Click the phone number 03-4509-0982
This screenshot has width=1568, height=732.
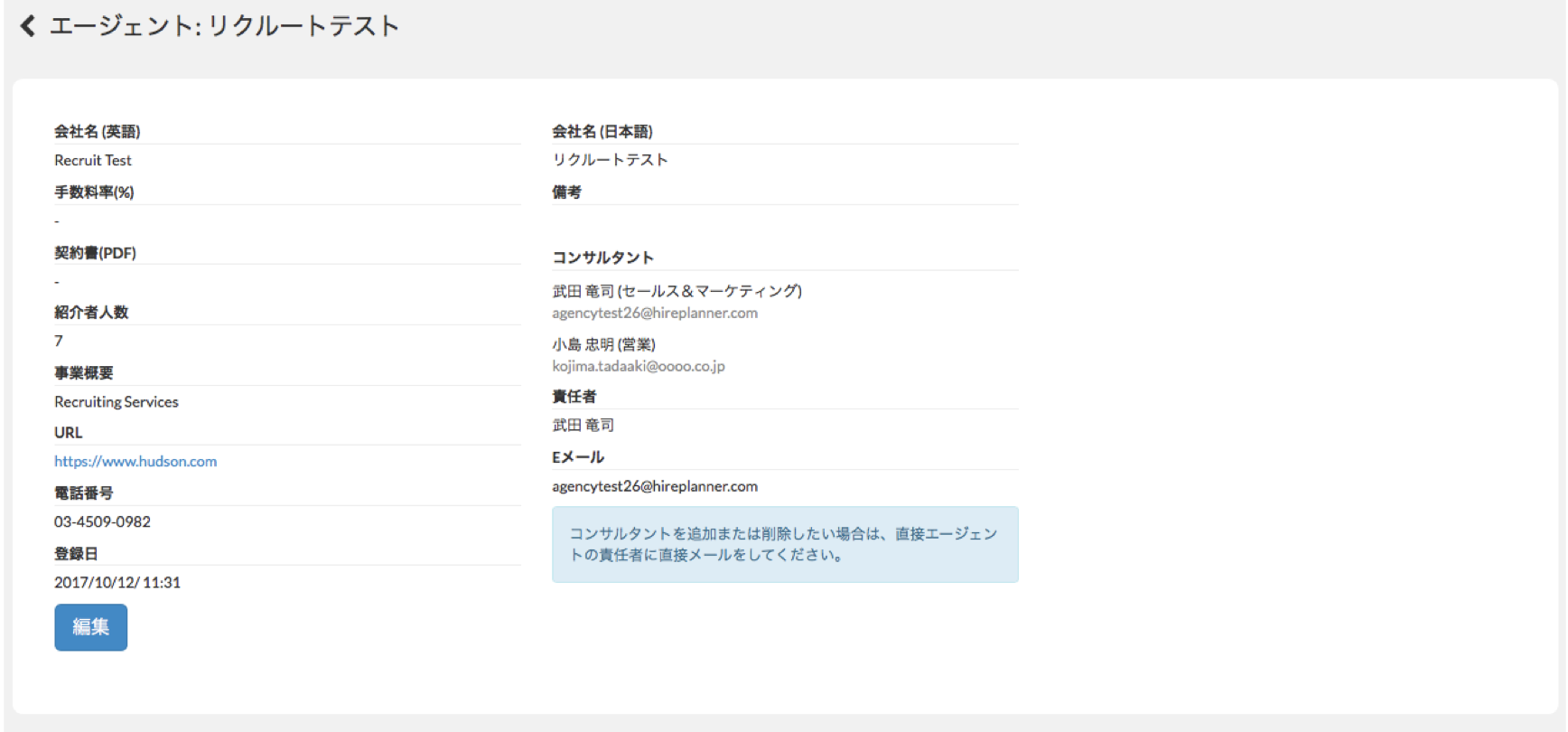tap(102, 521)
